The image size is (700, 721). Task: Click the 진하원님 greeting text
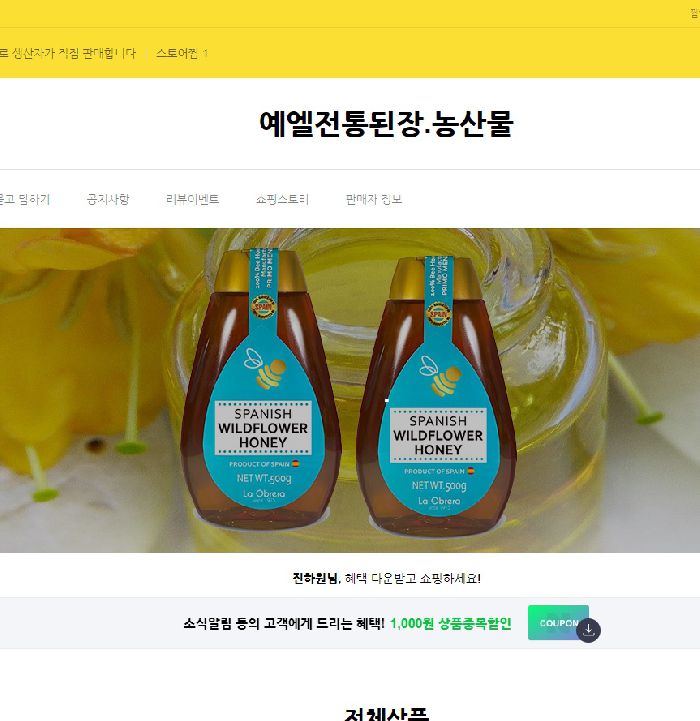point(316,578)
